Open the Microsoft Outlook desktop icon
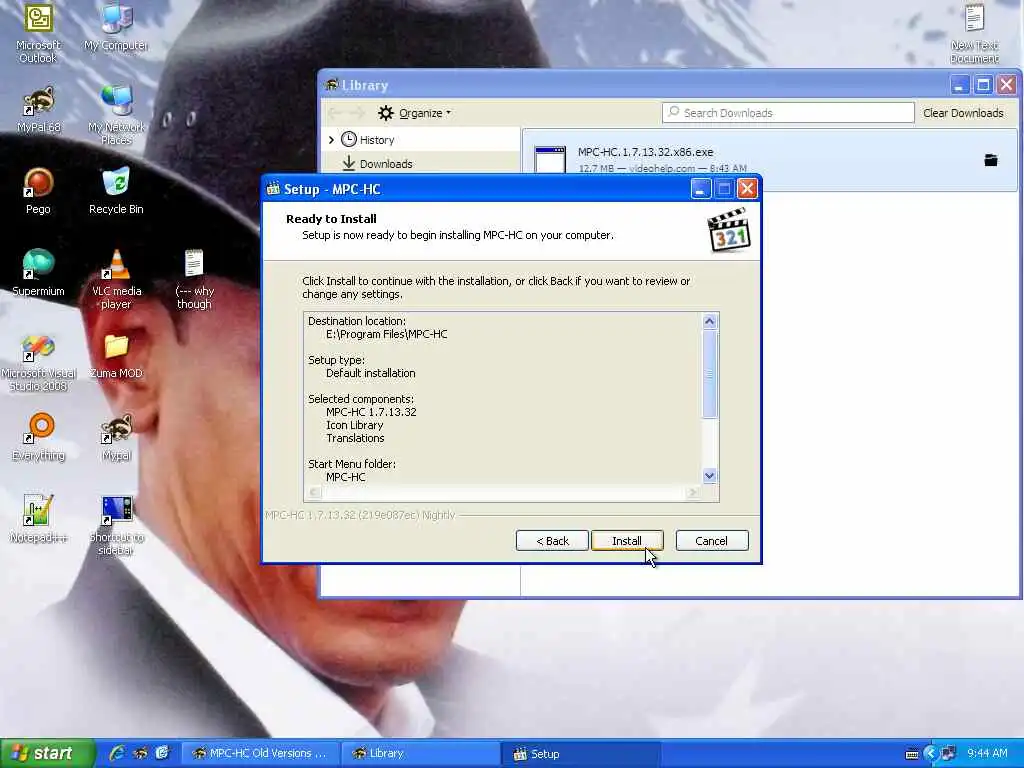 [38, 31]
